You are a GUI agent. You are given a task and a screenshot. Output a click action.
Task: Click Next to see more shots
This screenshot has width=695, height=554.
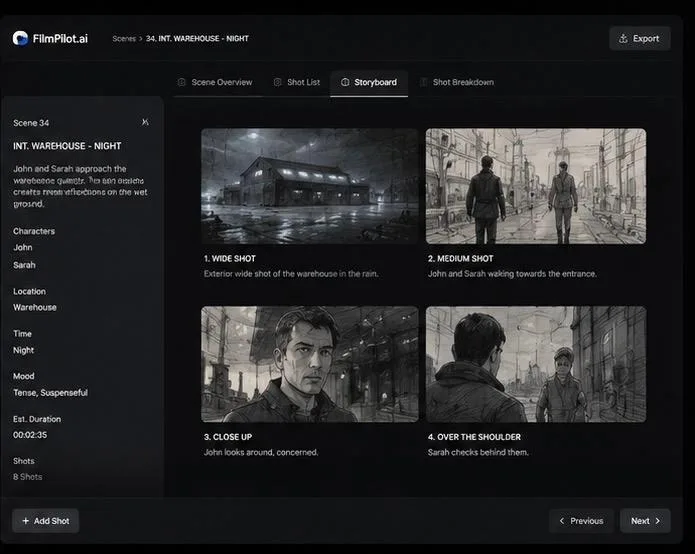pyautogui.click(x=645, y=521)
